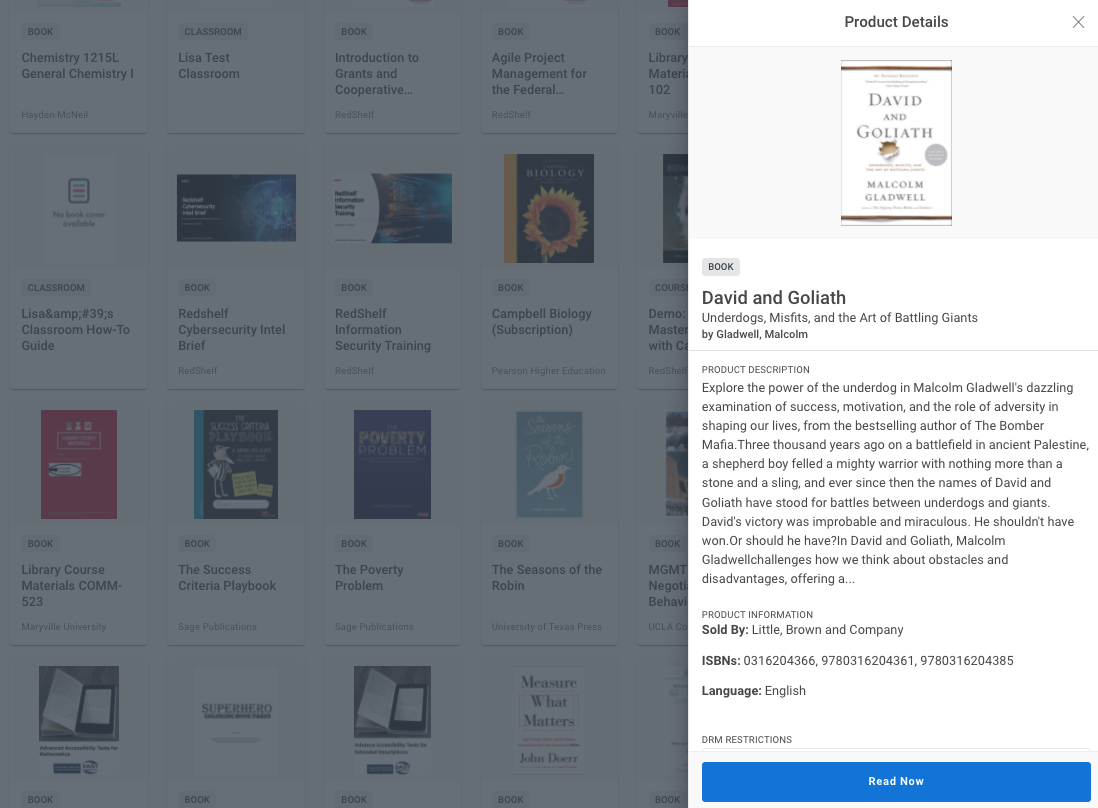The image size is (1098, 808).
Task: Click the BOOK tag on The Seasons of the Robin
Action: 510,544
